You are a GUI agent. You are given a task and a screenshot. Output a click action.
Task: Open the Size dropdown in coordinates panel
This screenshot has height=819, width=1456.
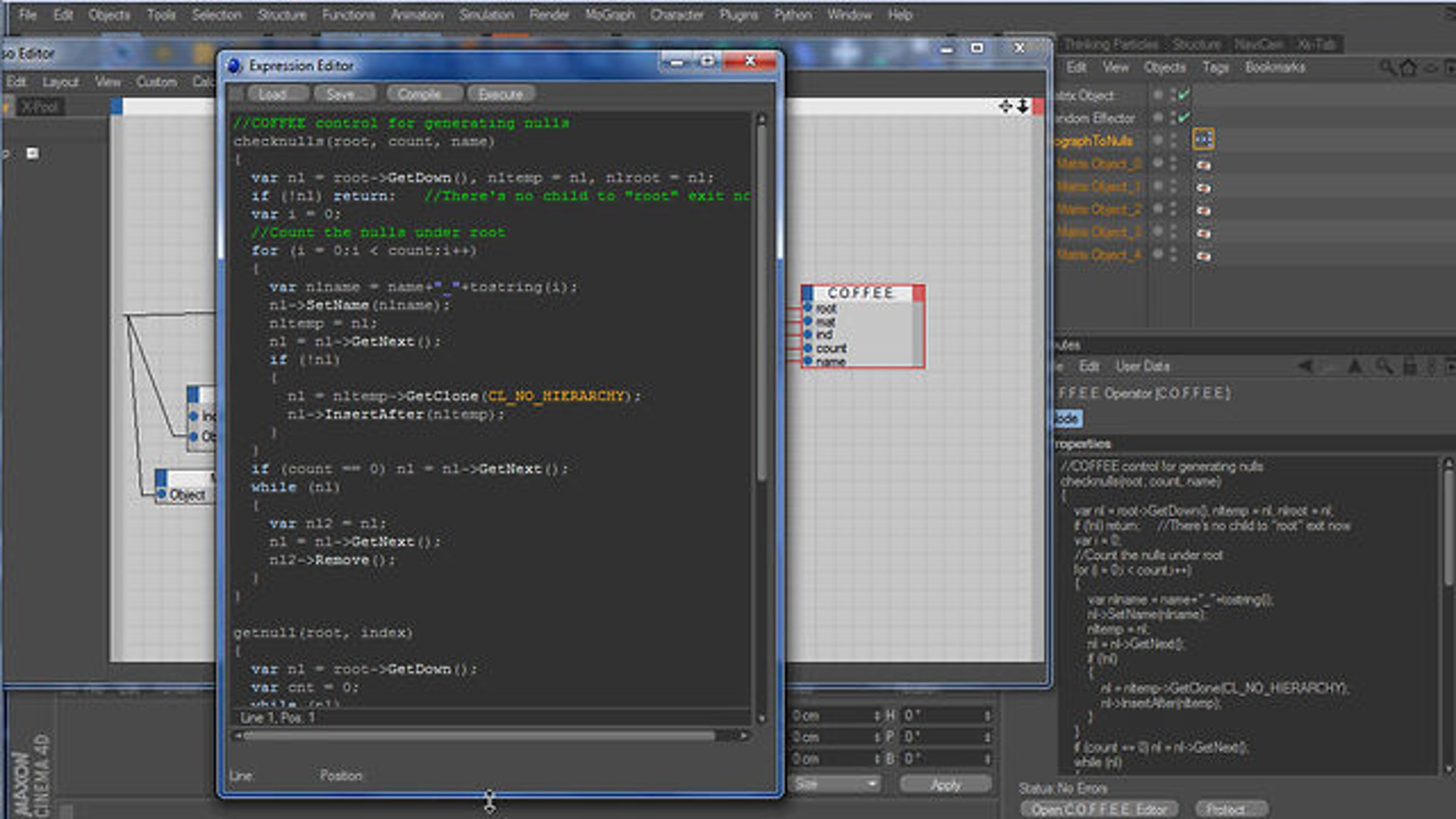[x=835, y=784]
